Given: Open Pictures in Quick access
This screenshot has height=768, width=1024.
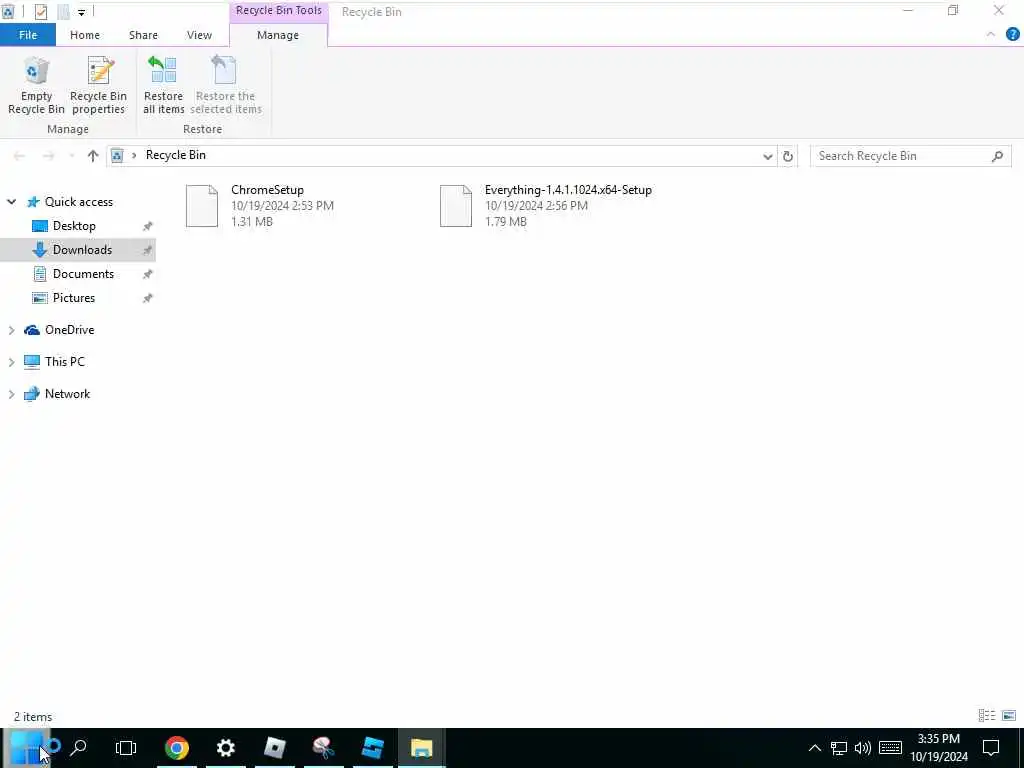Looking at the screenshot, I should [x=74, y=298].
